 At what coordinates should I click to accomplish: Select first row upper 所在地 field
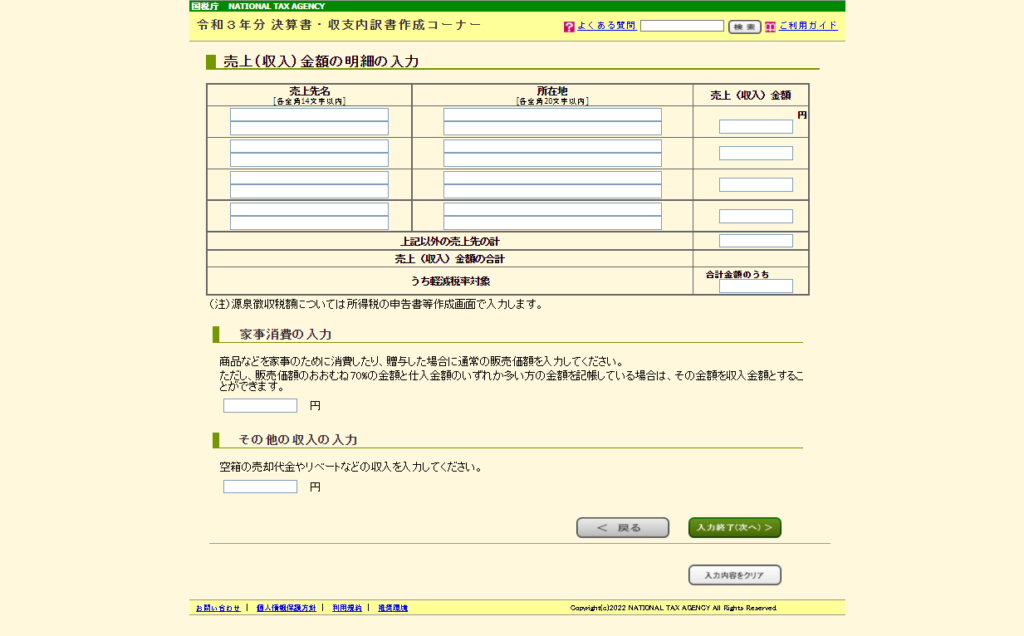(x=552, y=115)
